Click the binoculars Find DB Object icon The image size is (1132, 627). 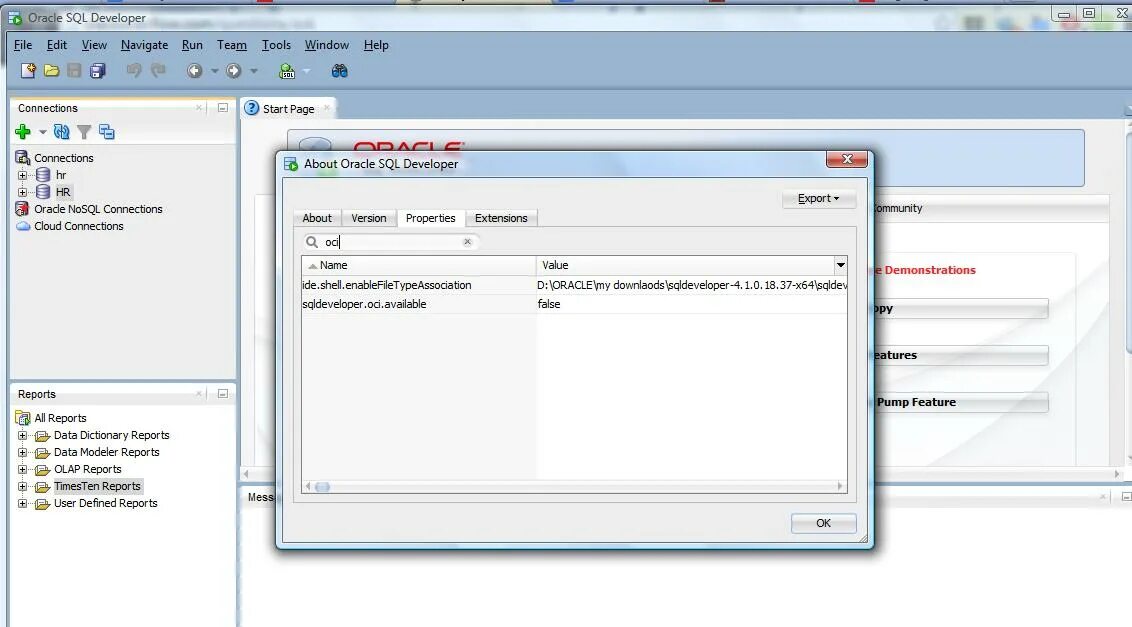pyautogui.click(x=339, y=71)
